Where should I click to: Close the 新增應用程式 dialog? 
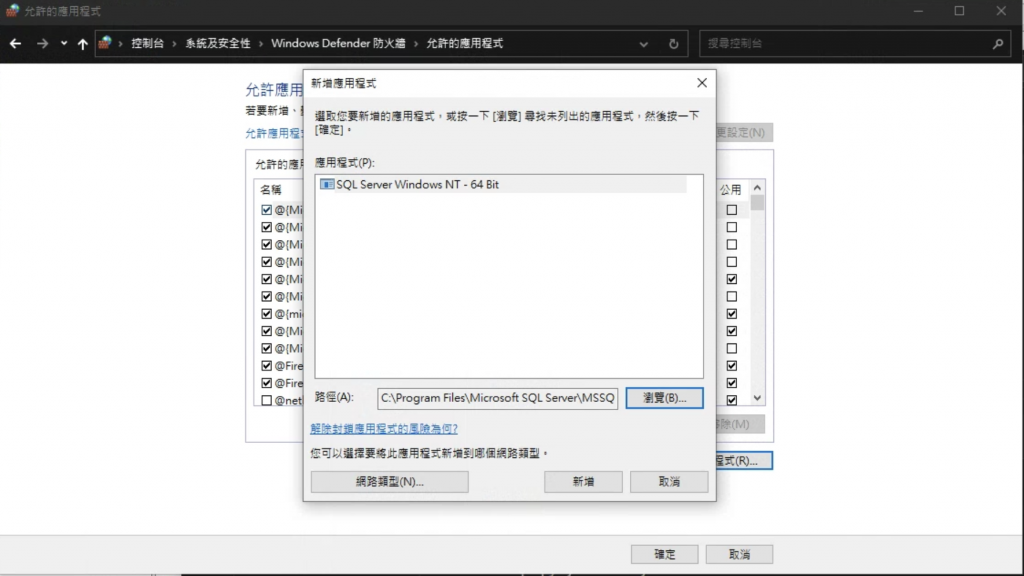(x=701, y=83)
